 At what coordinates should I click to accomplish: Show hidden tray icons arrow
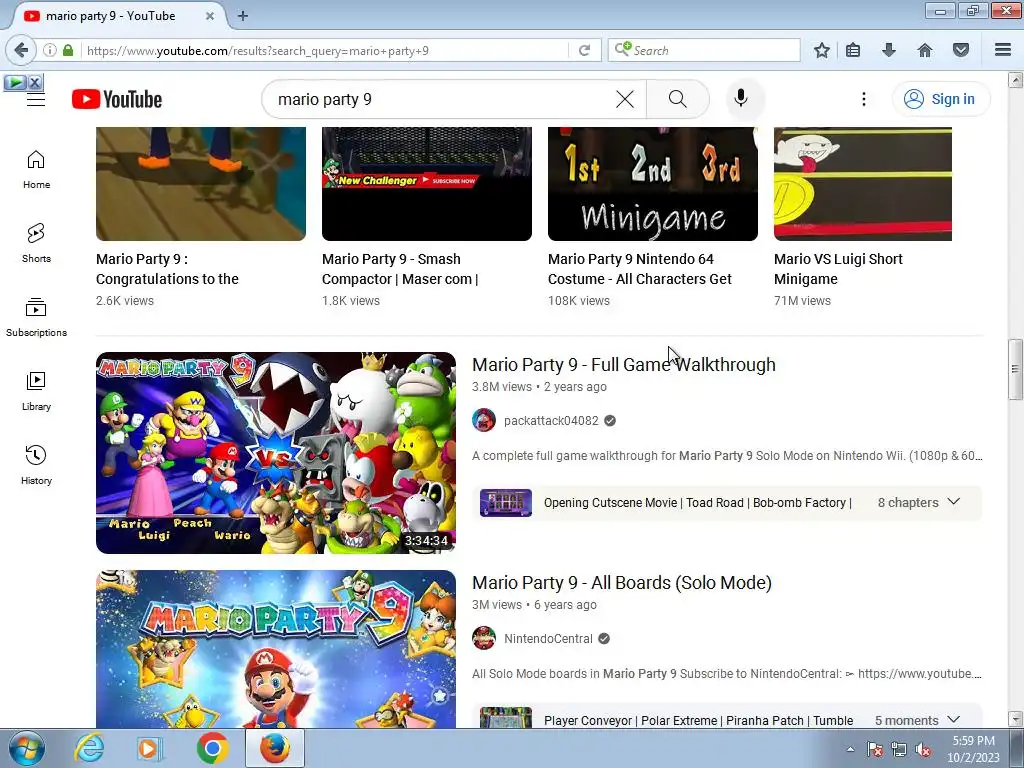tap(850, 749)
